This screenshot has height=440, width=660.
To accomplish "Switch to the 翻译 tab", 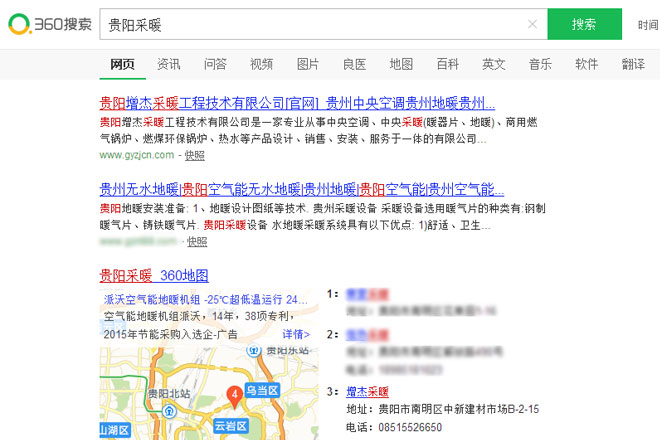I will pyautogui.click(x=633, y=64).
